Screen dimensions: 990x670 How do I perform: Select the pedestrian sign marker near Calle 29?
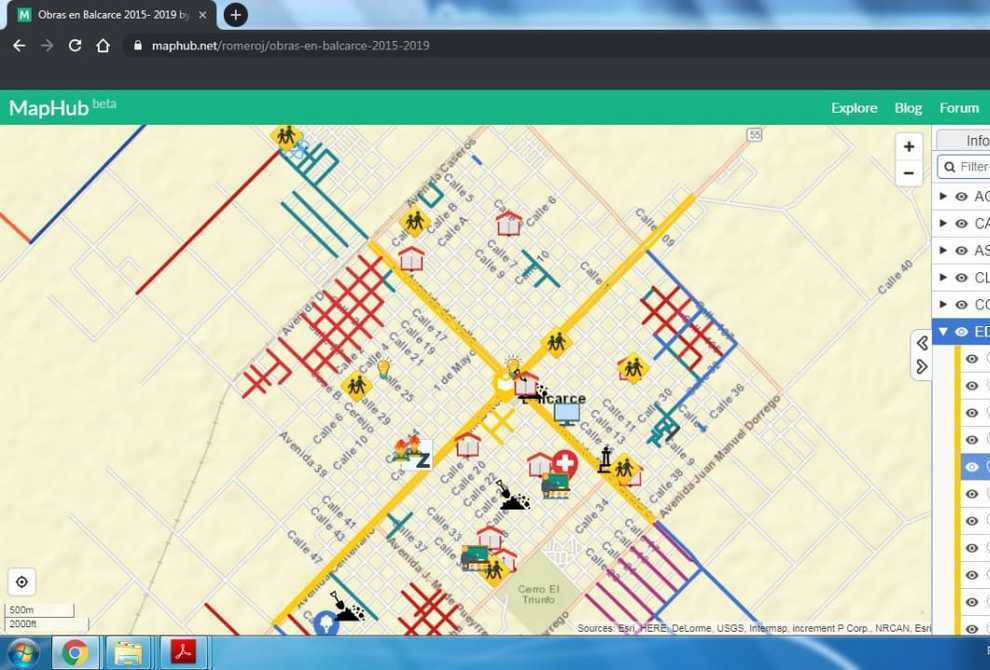click(356, 385)
